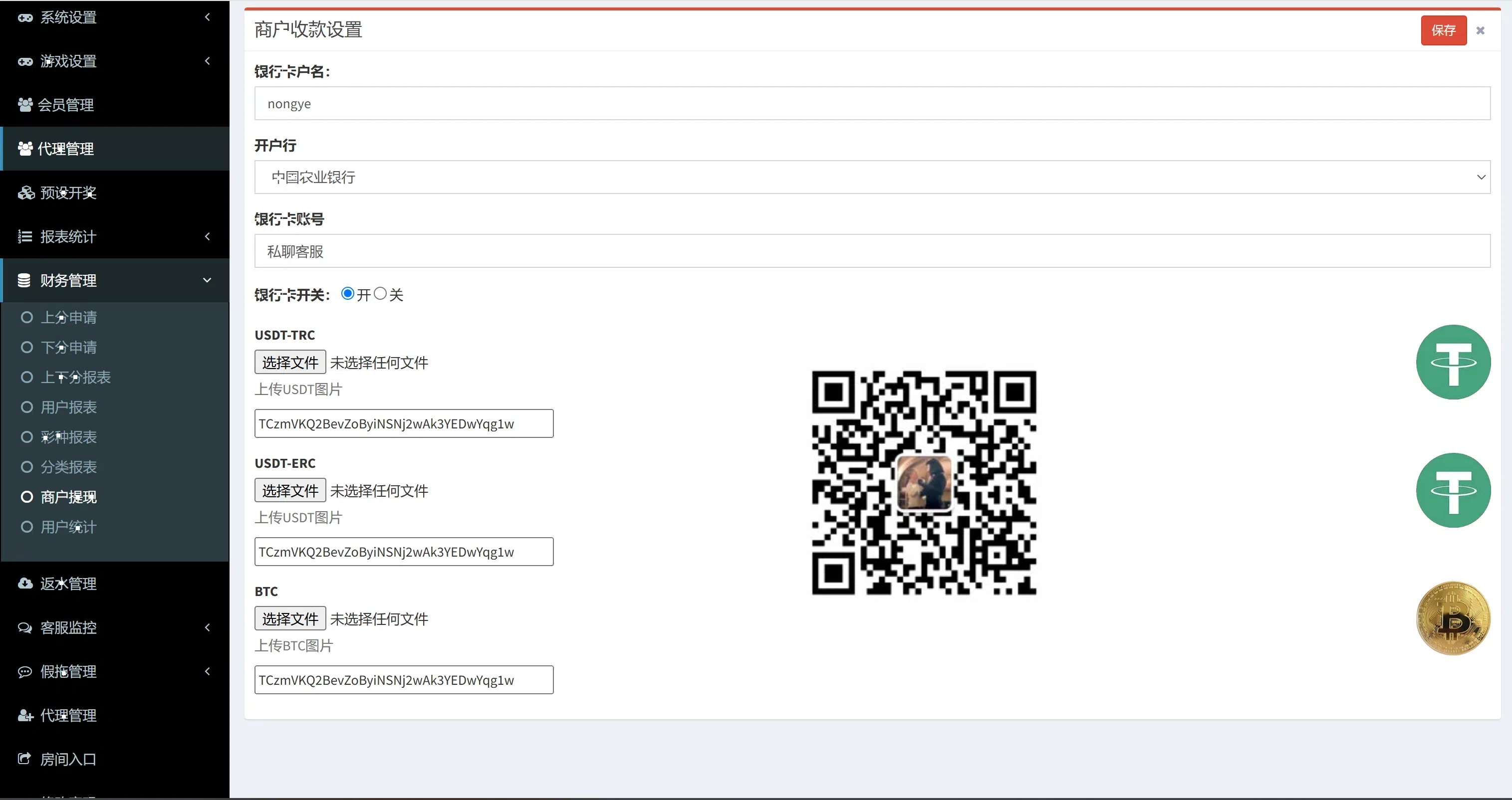Click the 上传BTC图片 hint text
The width and height of the screenshot is (1512, 800).
(x=293, y=646)
